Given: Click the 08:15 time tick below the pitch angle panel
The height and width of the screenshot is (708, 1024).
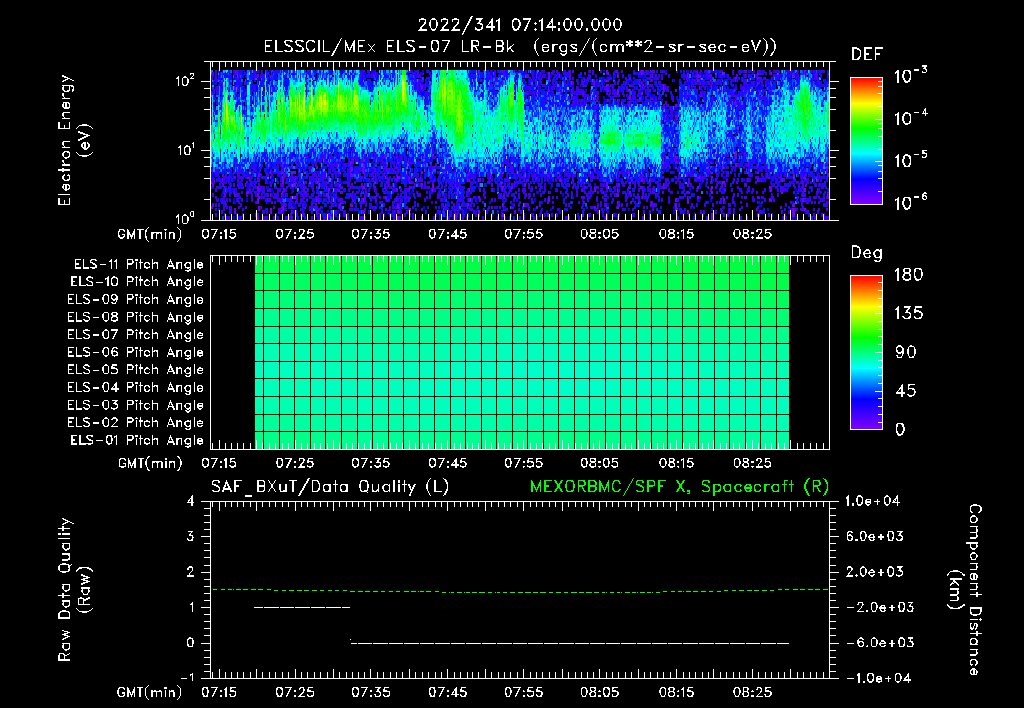Looking at the screenshot, I should 677,464.
